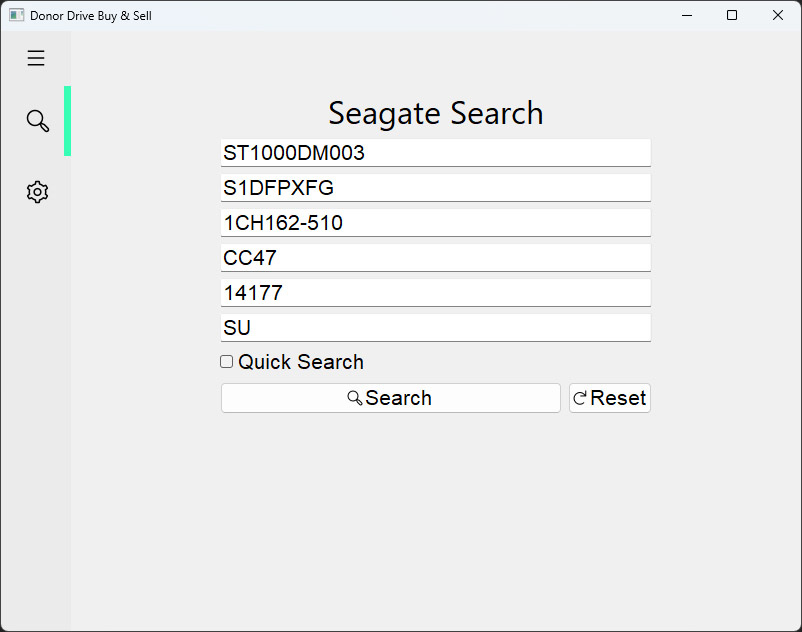Click the Reset button

610,398
